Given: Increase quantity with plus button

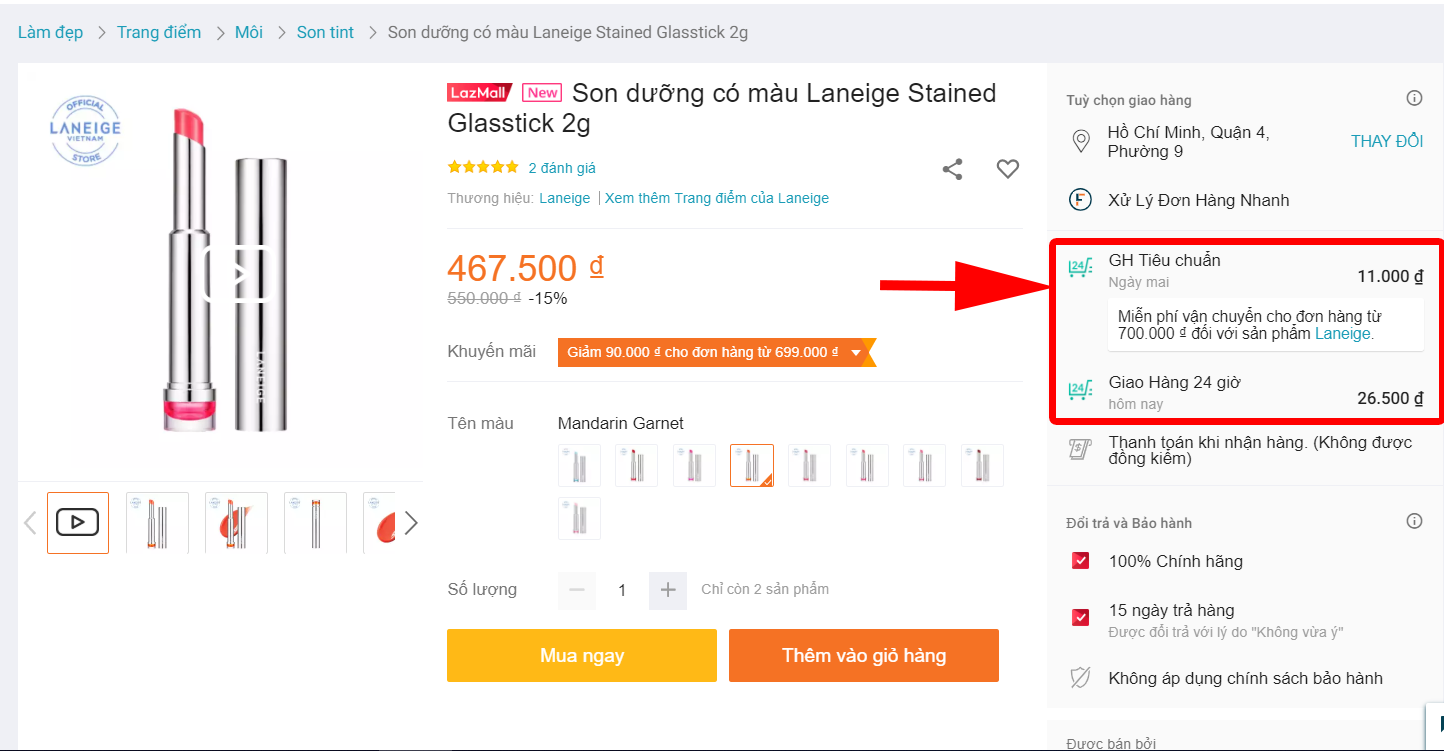Looking at the screenshot, I should pyautogui.click(x=668, y=590).
